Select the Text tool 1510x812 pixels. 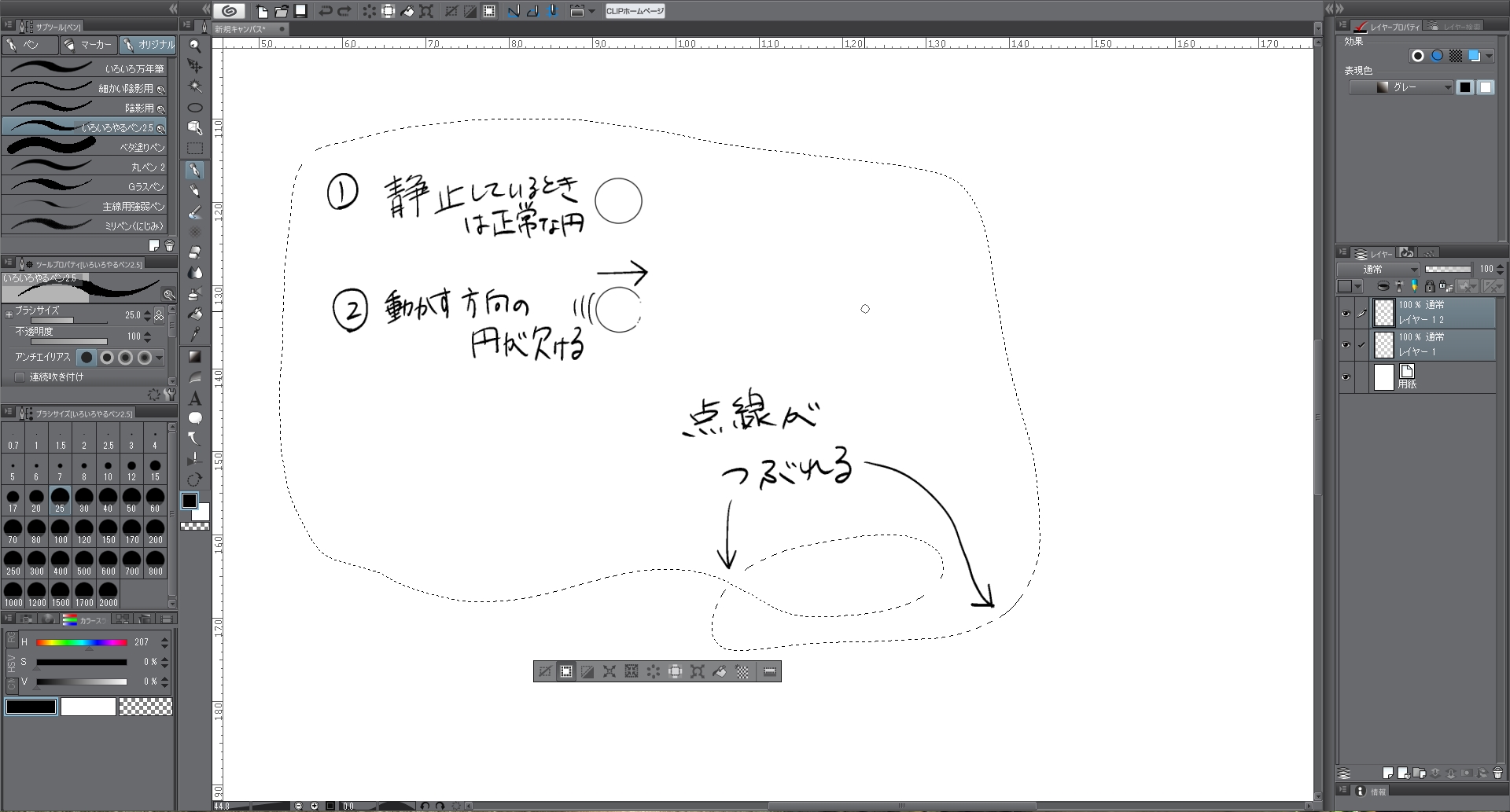pos(195,399)
